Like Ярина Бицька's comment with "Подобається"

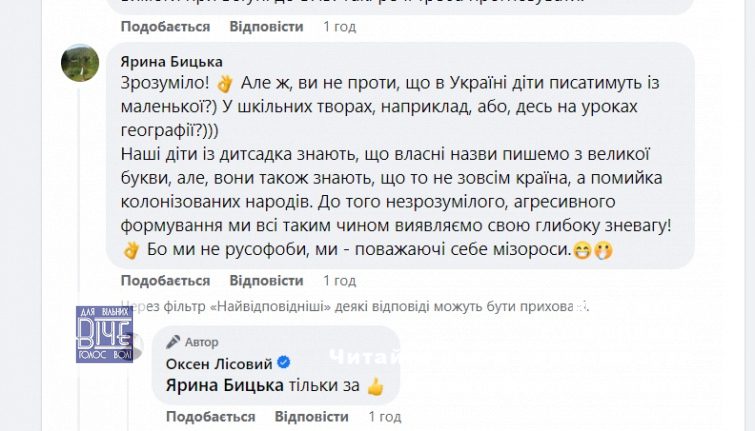tap(165, 281)
